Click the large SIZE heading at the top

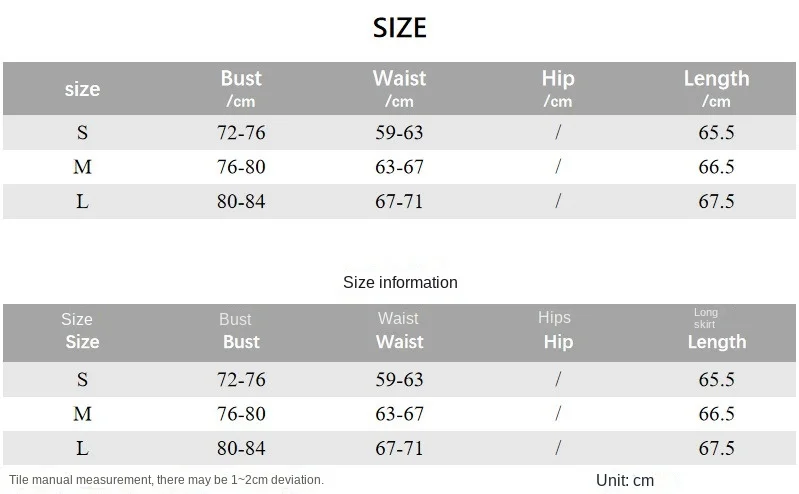click(x=400, y=28)
